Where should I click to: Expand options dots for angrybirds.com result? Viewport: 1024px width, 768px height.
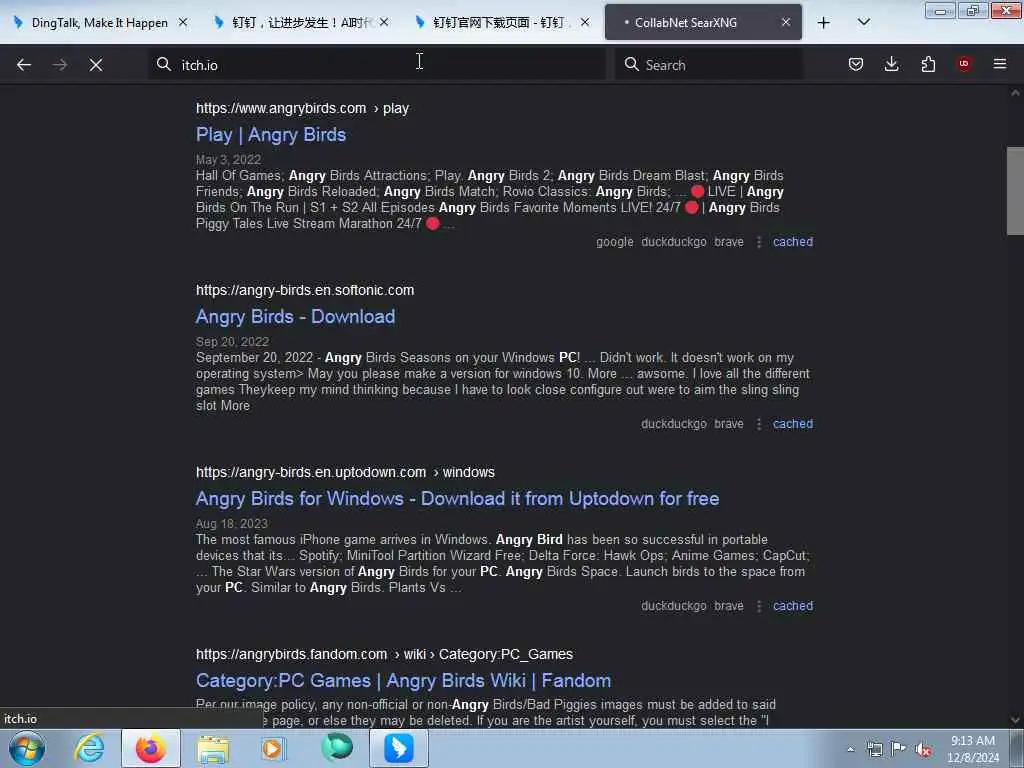tap(758, 242)
